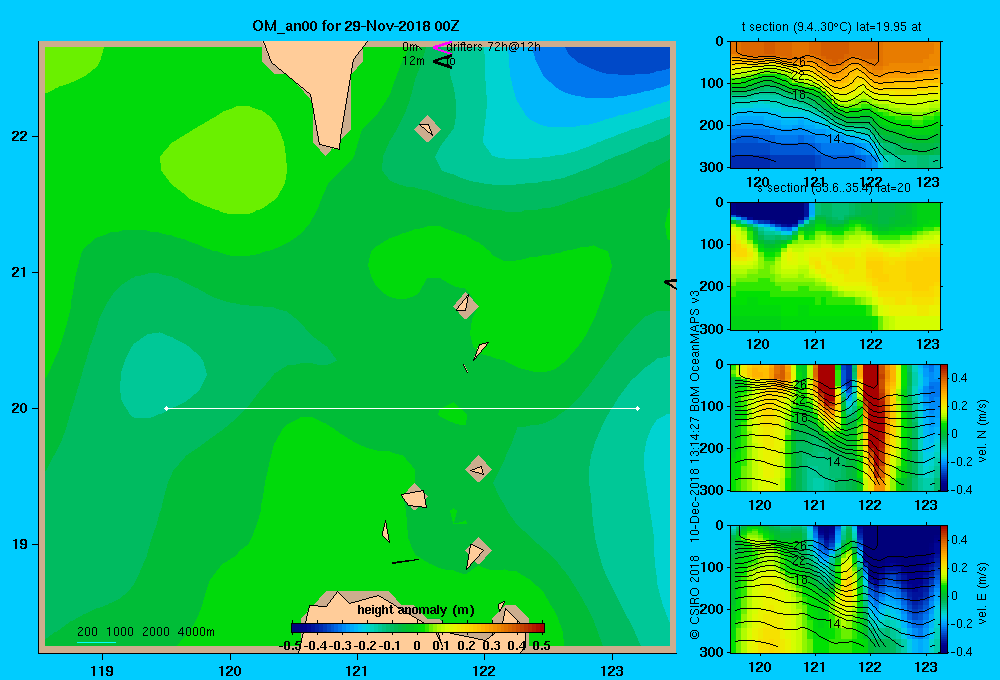The width and height of the screenshot is (1000, 680).
Task: Click the vel. N color scale bar
Action: 944,427
